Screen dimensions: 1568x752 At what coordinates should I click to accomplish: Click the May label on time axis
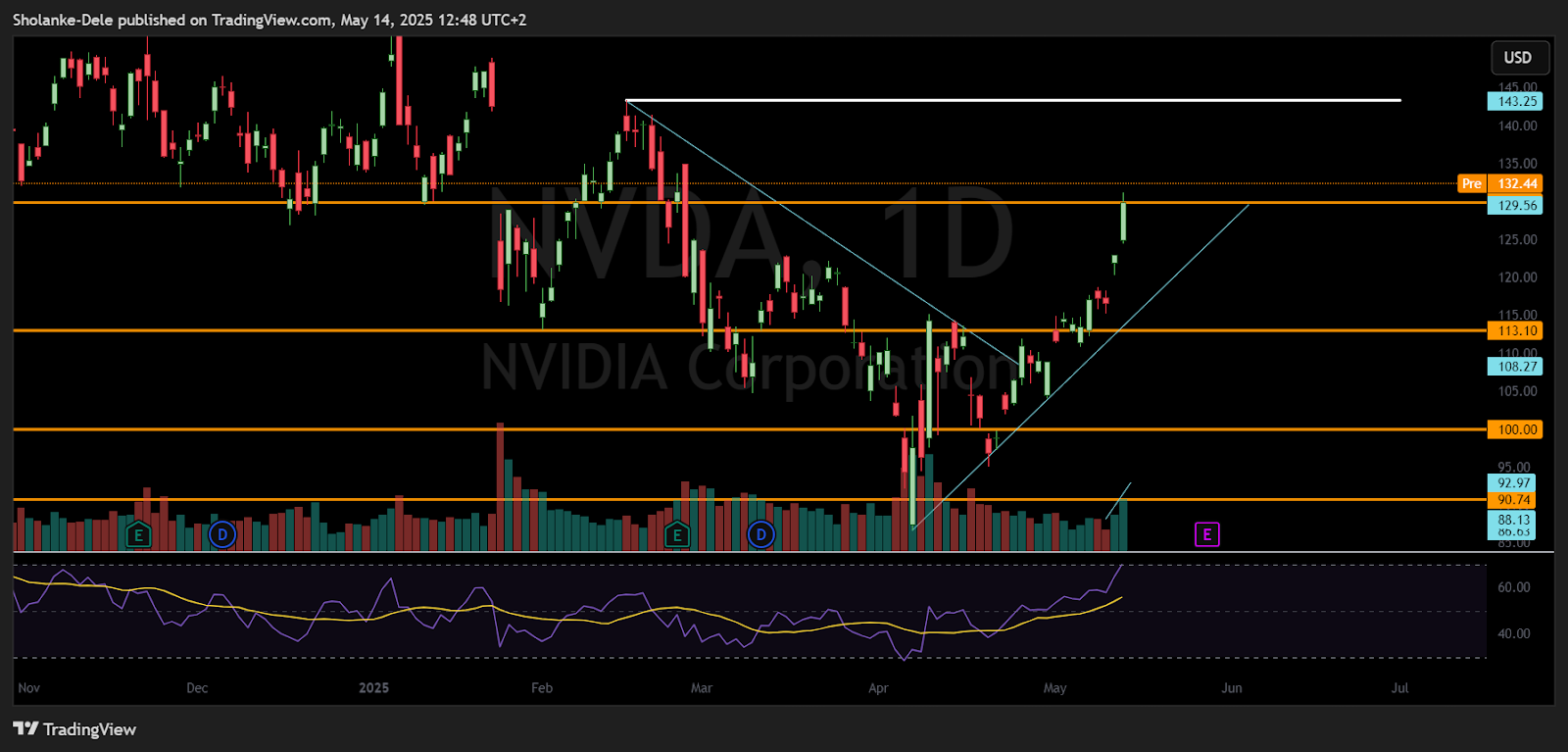(x=1054, y=688)
